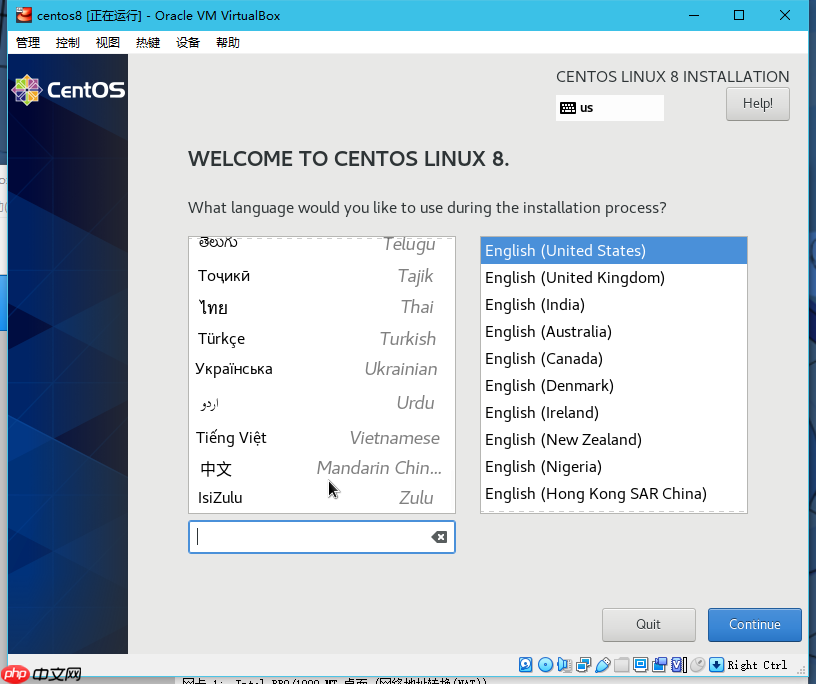Click the Help! button

pos(757,103)
